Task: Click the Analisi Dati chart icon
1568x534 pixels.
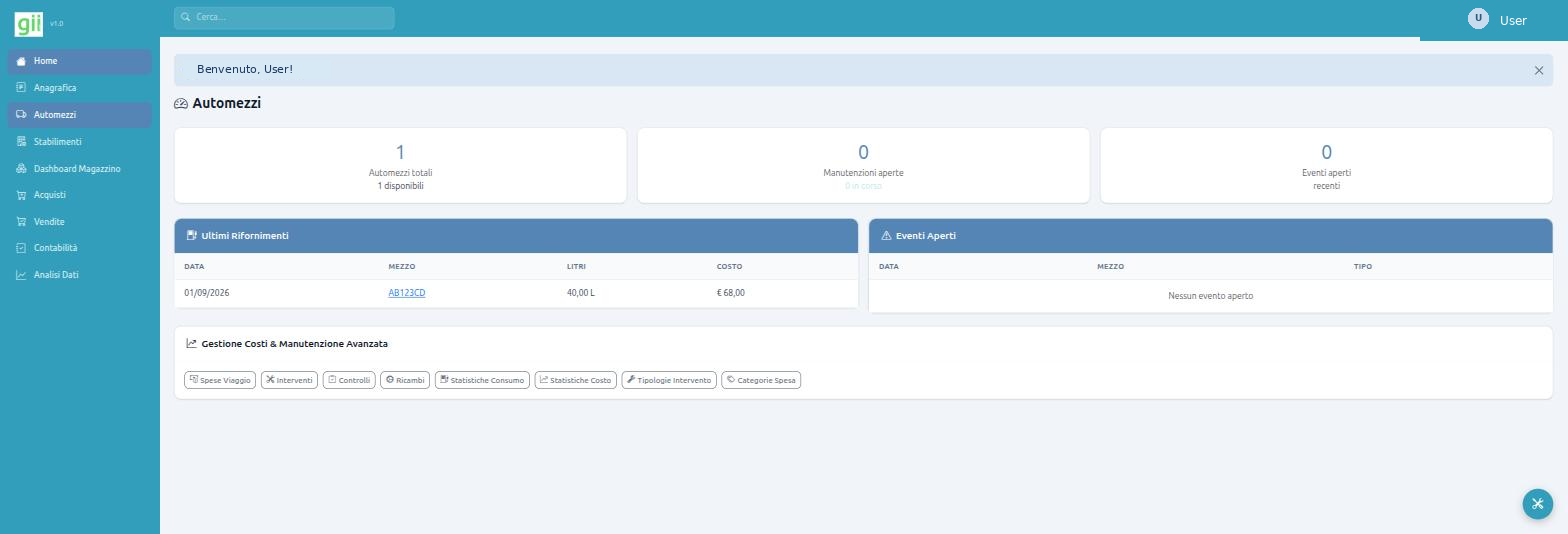Action: [x=21, y=275]
